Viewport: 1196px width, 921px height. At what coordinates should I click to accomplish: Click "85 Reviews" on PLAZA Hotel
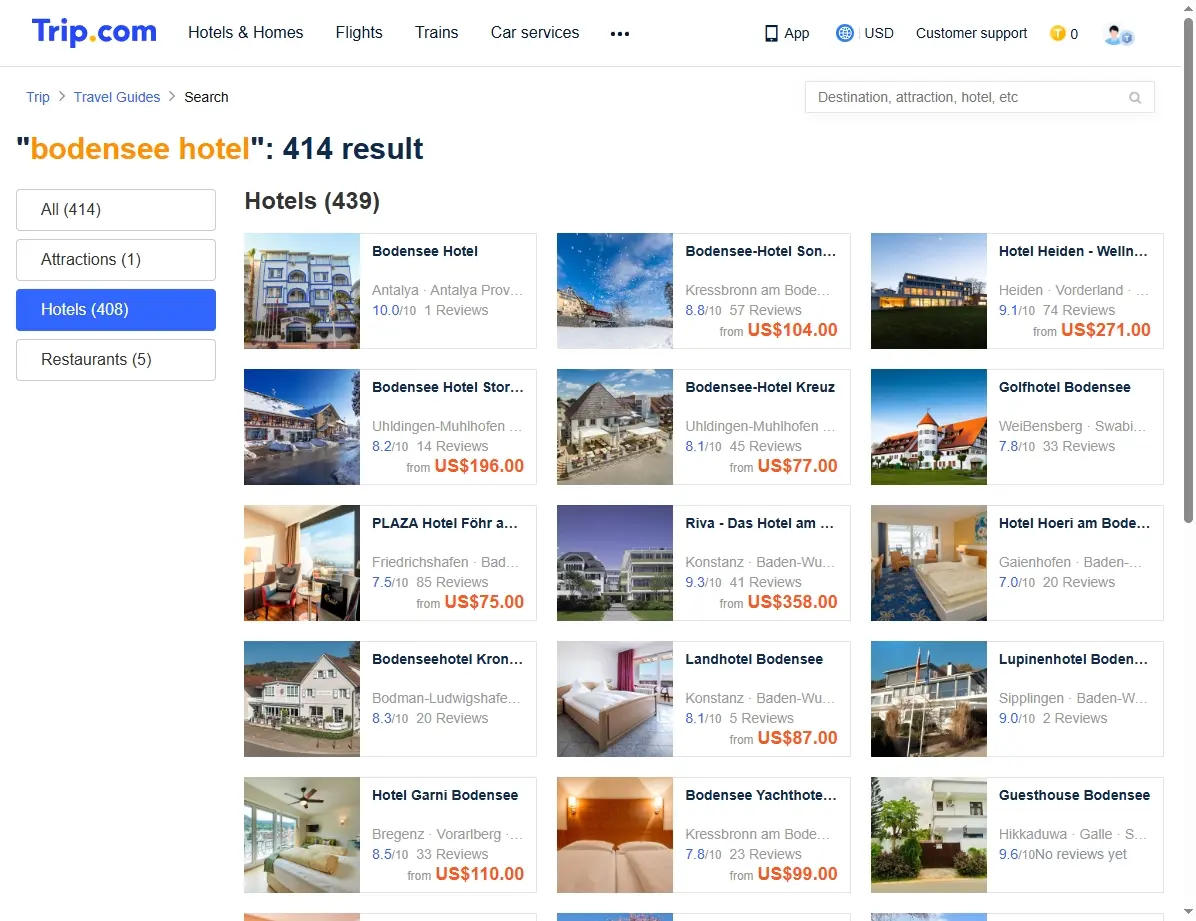pyautogui.click(x=452, y=582)
